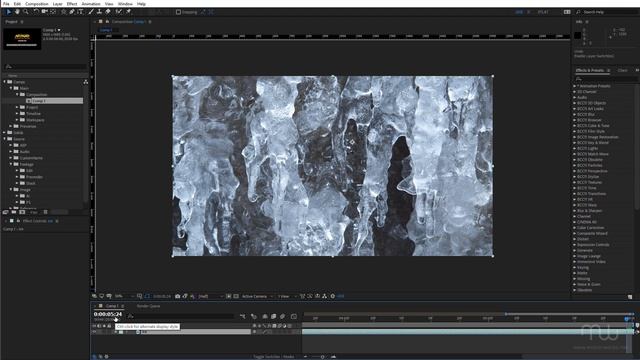Select the Pen tool

[72, 12]
